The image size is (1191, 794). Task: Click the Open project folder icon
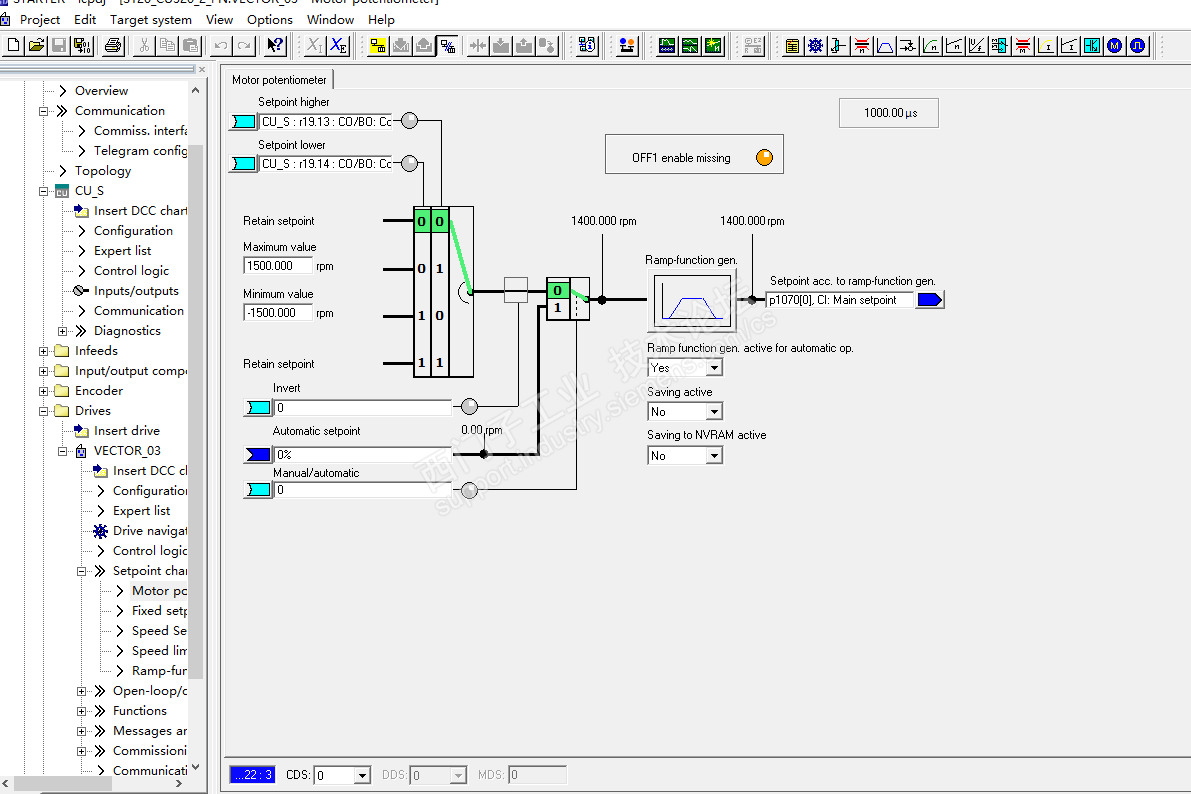[x=37, y=45]
